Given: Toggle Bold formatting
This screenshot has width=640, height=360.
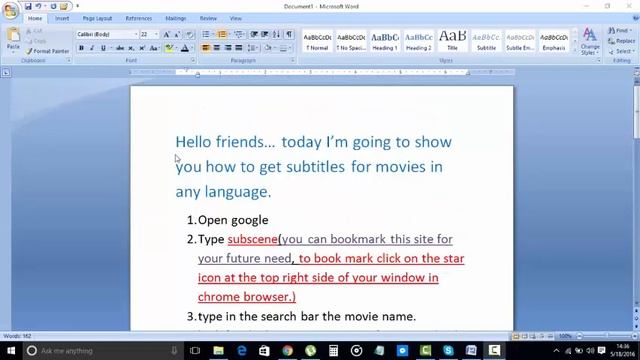Looking at the screenshot, I should coord(81,48).
